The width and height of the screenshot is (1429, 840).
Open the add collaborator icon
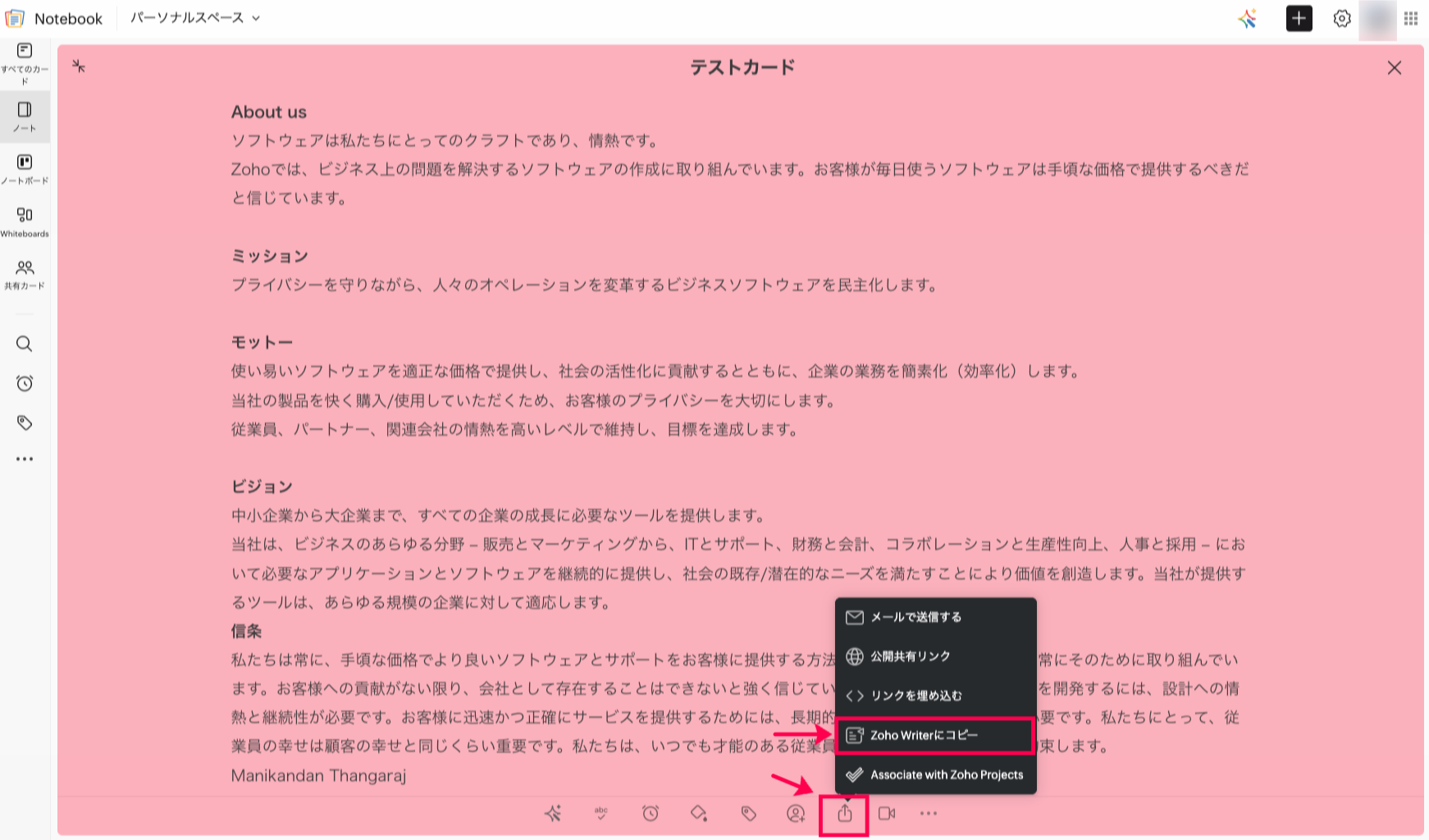[796, 813]
